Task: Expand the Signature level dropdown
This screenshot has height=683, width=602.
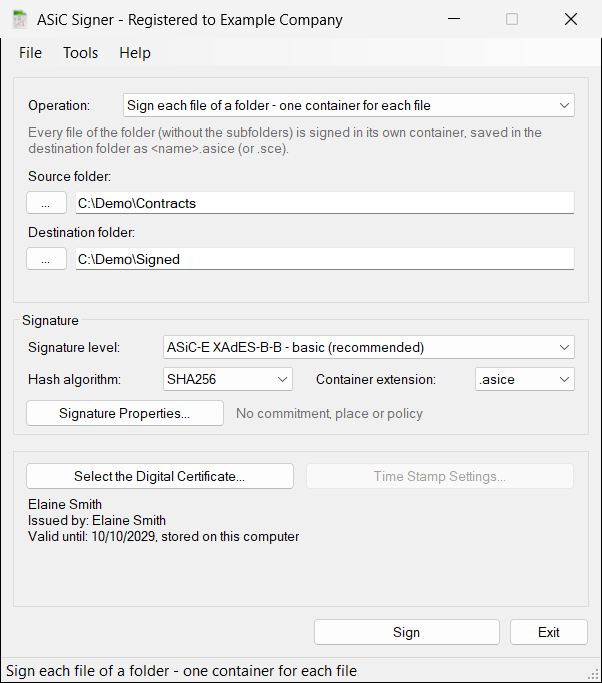Action: click(x=369, y=347)
